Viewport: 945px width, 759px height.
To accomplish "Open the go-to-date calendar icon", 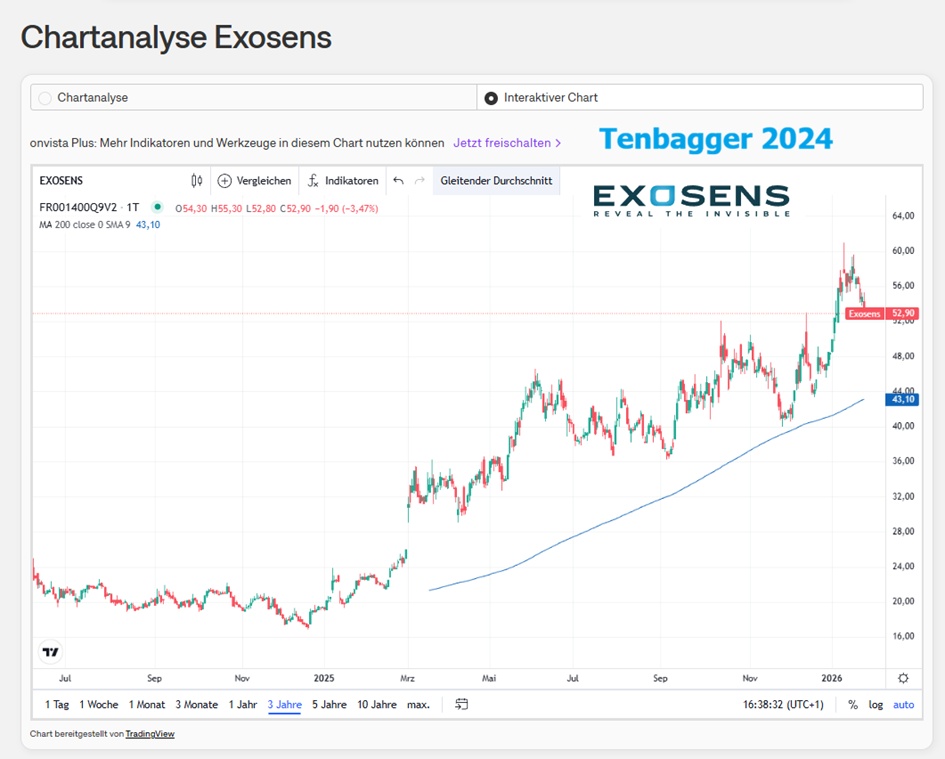I will coord(461,704).
